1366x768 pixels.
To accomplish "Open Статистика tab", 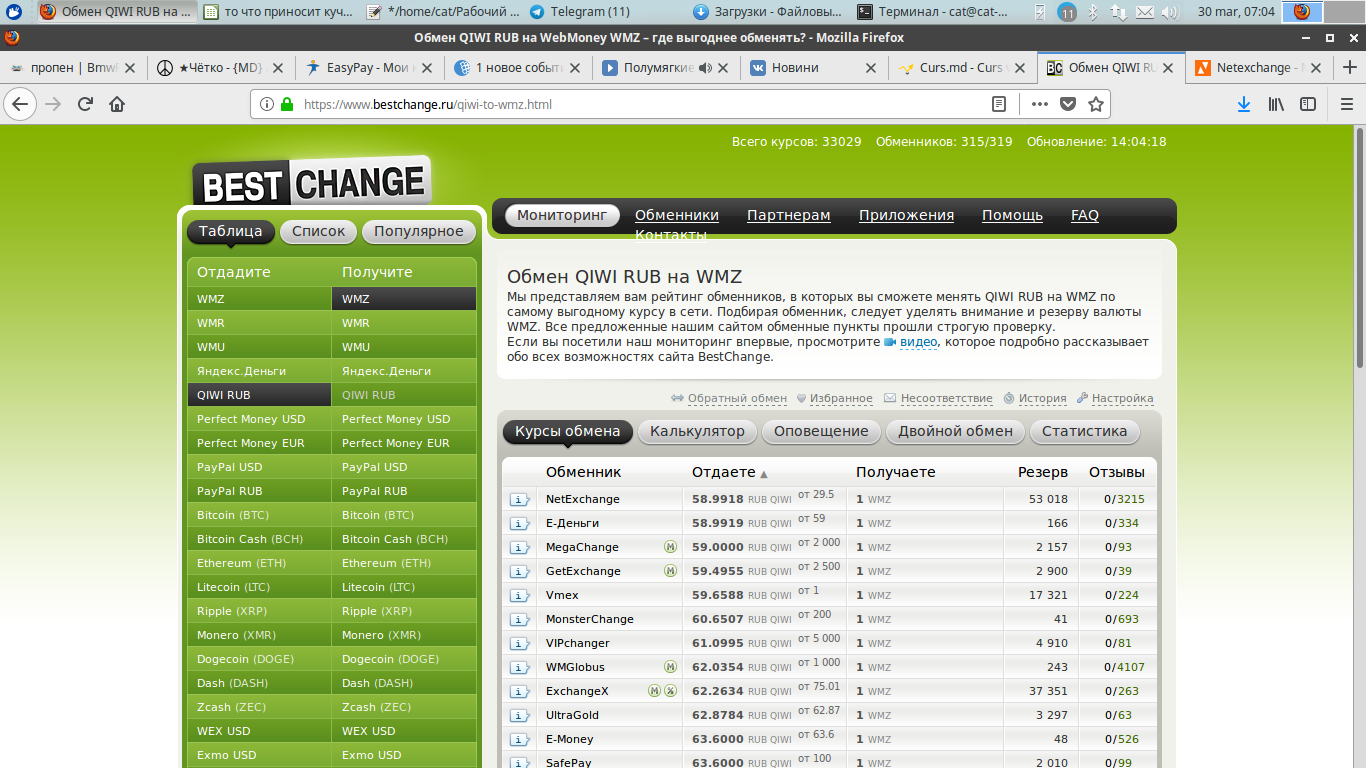I will (x=1084, y=431).
